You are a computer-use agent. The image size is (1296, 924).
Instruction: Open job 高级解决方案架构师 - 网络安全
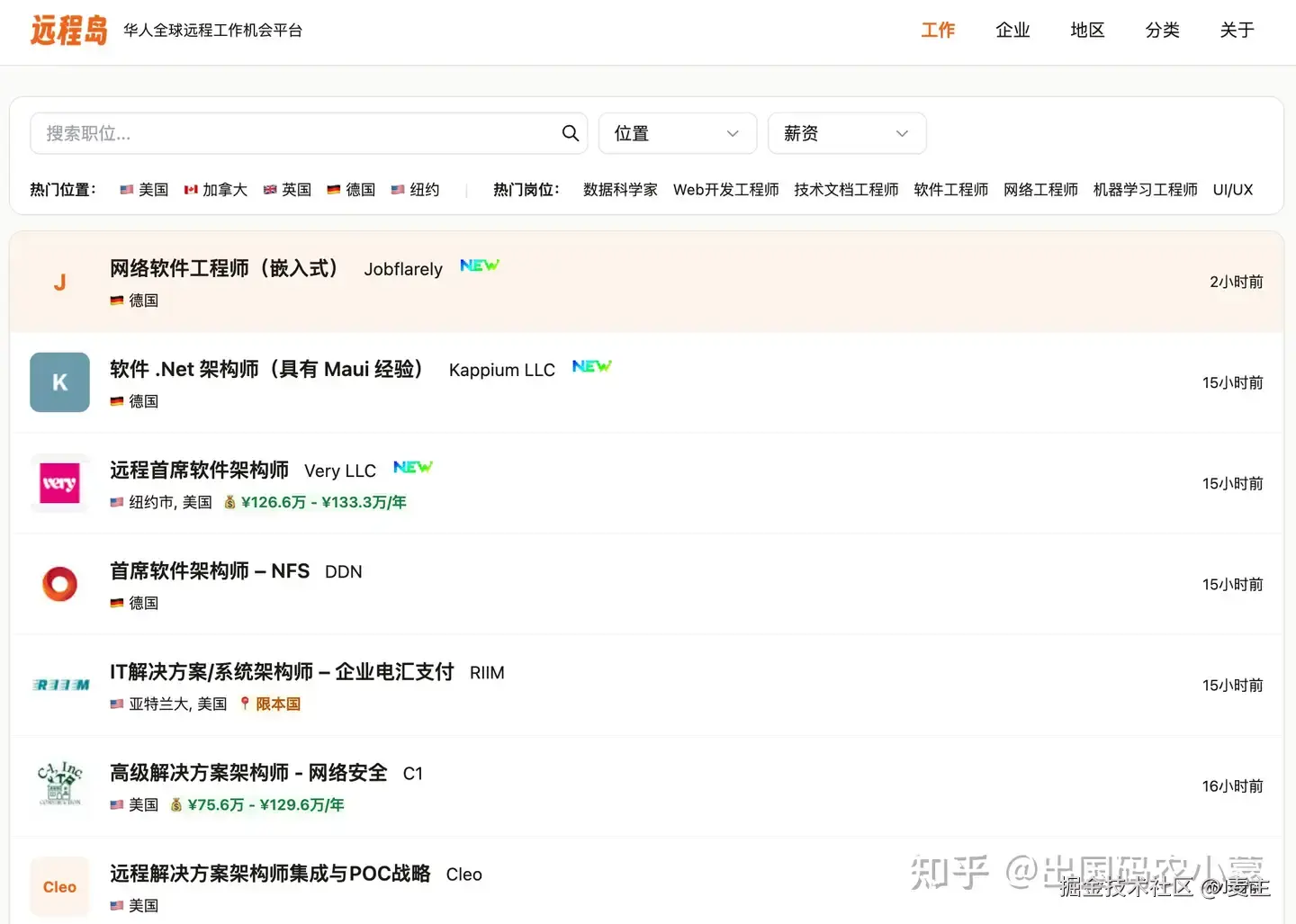(x=248, y=772)
